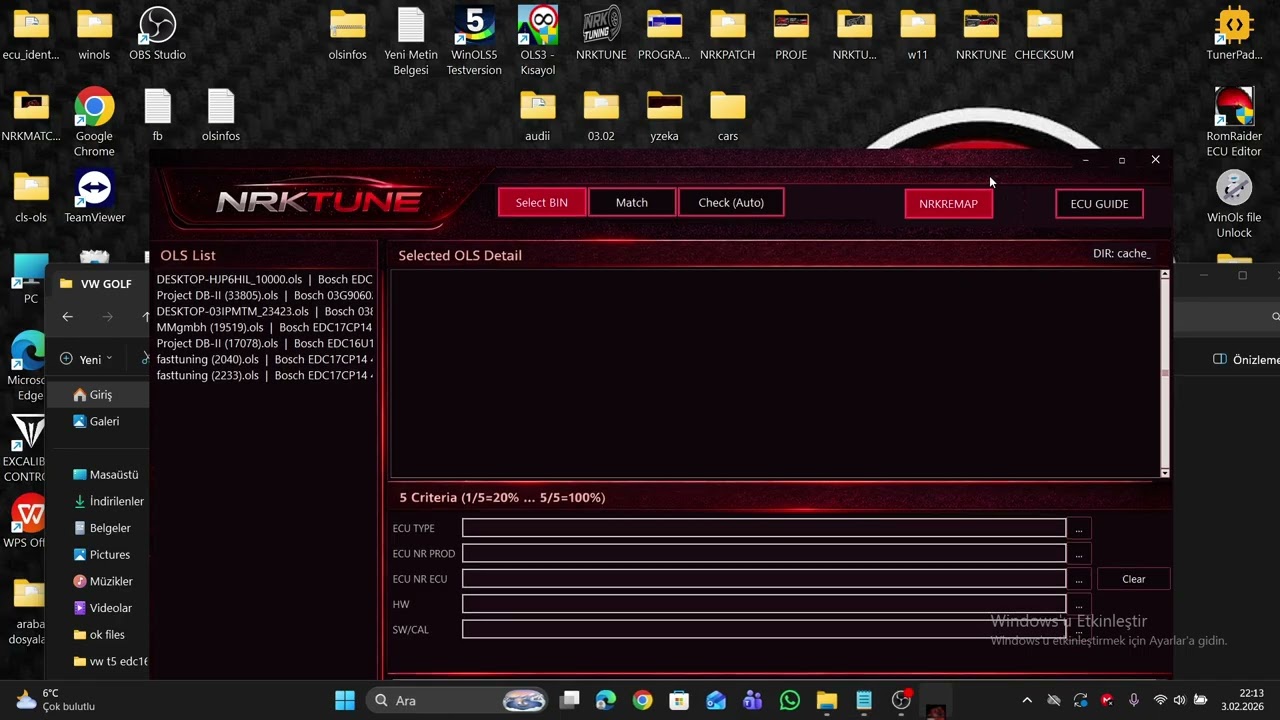Open File Explorer from taskbar

pos(827,700)
